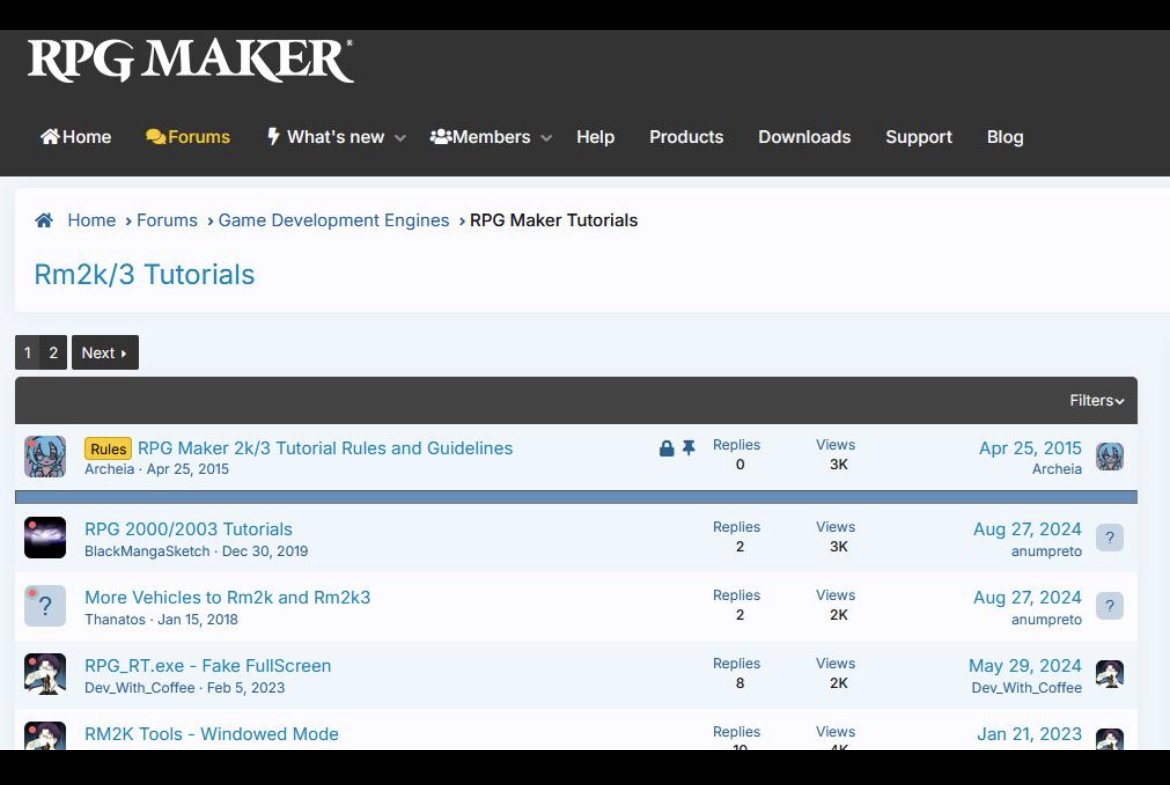This screenshot has height=785, width=1170.
Task: Click the Jan 15, 2018 start date
Action: (x=198, y=619)
